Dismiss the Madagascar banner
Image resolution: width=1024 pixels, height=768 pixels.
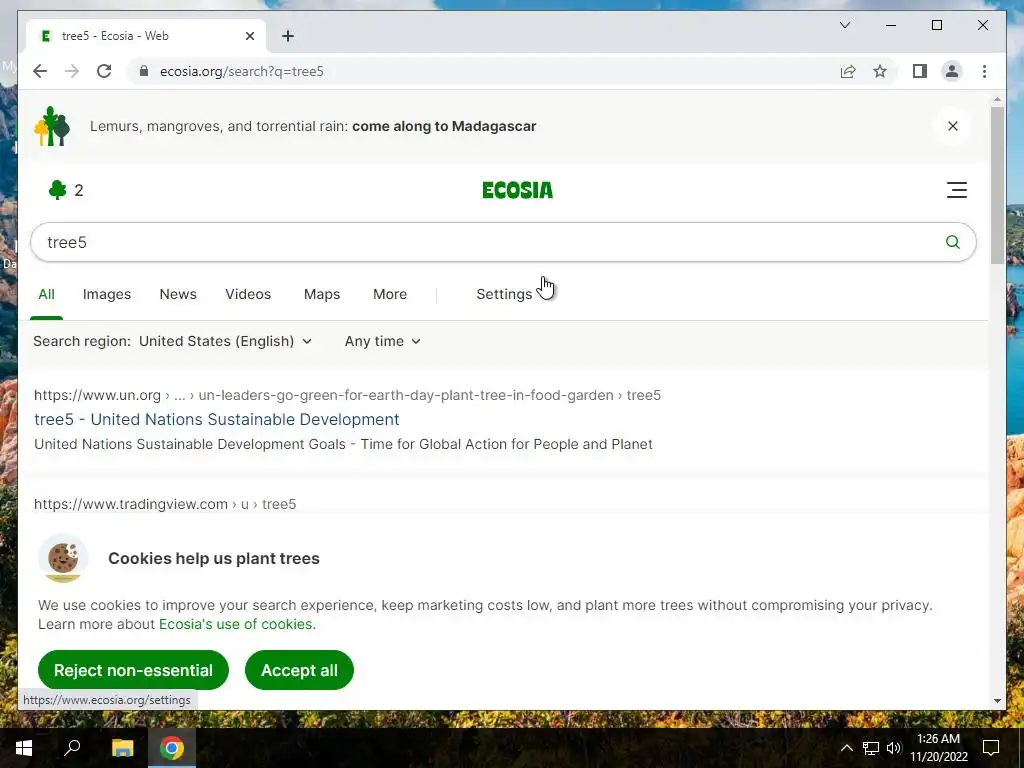tap(953, 126)
